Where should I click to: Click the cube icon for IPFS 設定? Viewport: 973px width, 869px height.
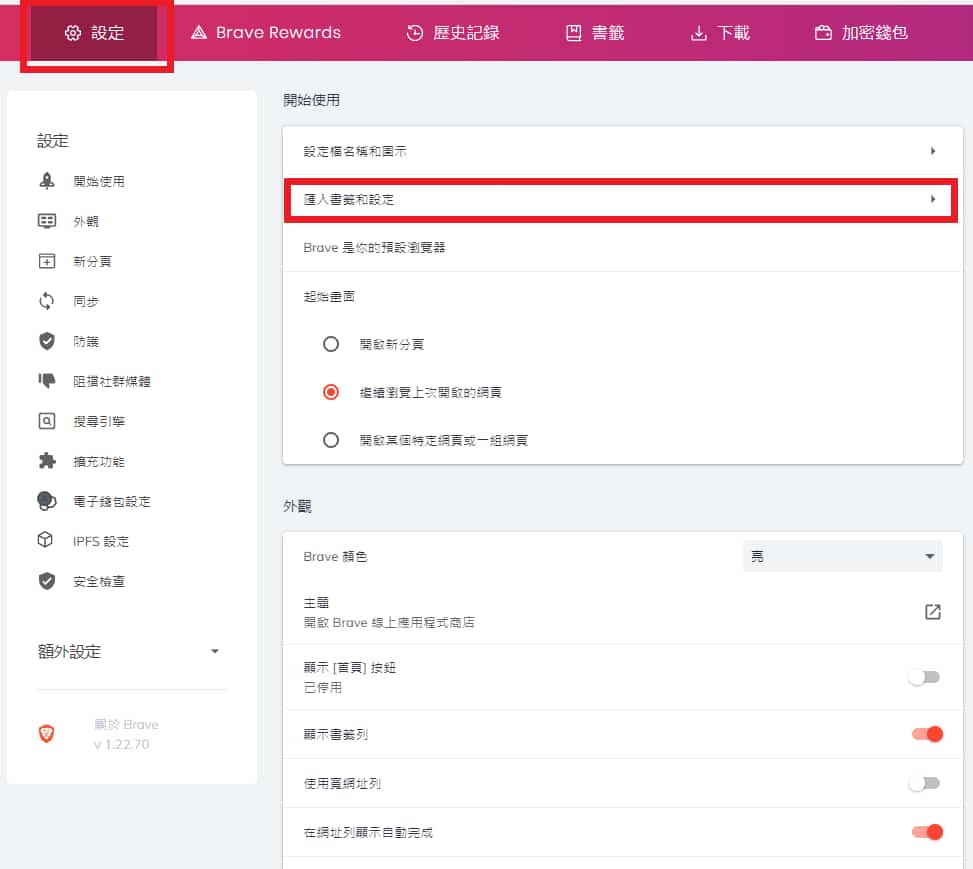tap(46, 541)
